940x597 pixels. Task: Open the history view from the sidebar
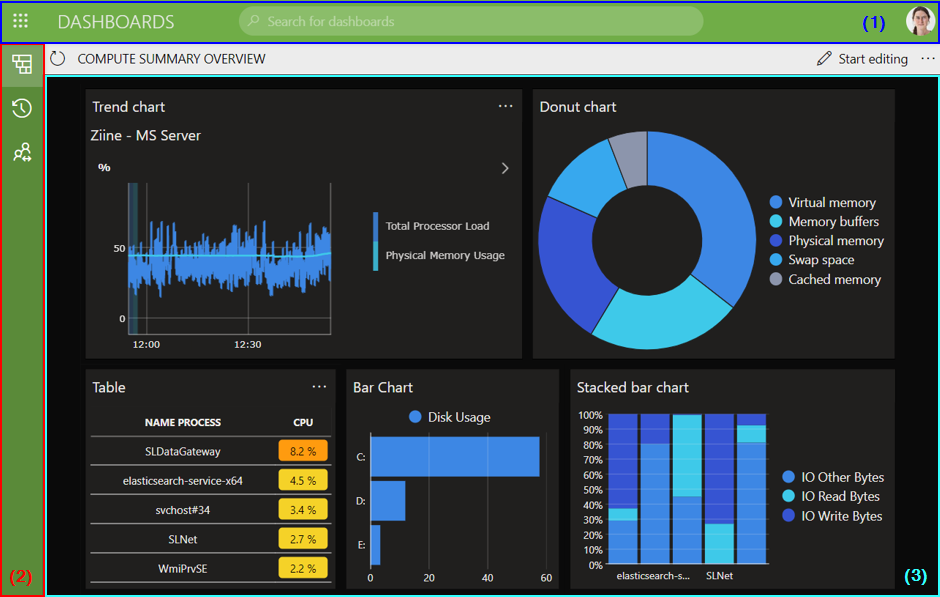point(22,108)
